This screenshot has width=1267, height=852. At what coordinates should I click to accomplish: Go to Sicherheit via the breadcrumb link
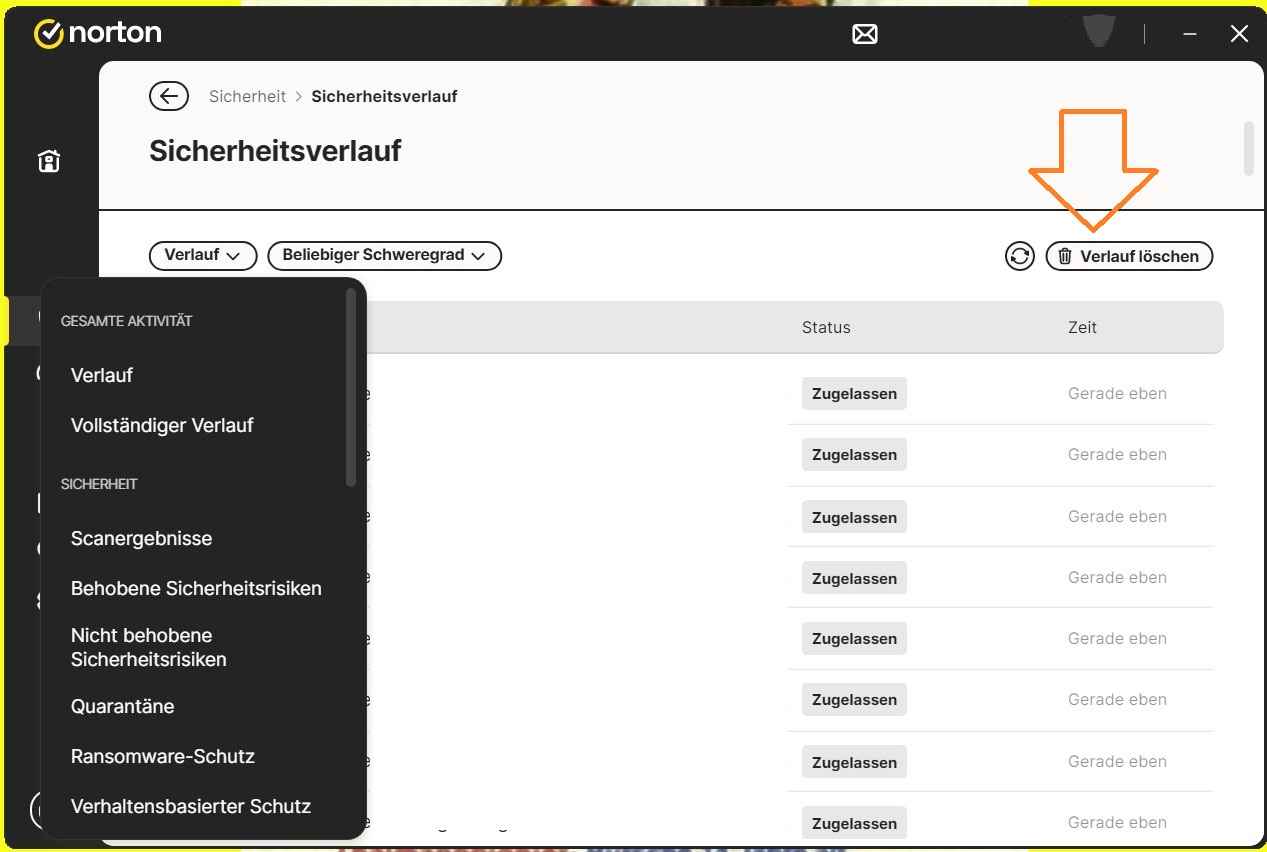(247, 96)
